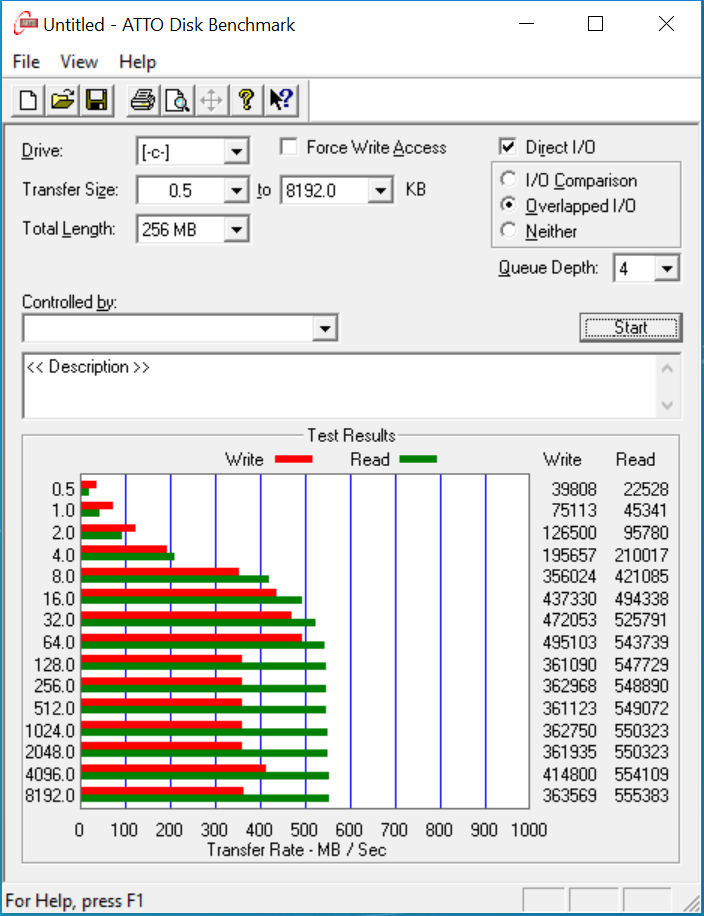Open the Queue Depth dropdown
The image size is (704, 916).
(667, 269)
